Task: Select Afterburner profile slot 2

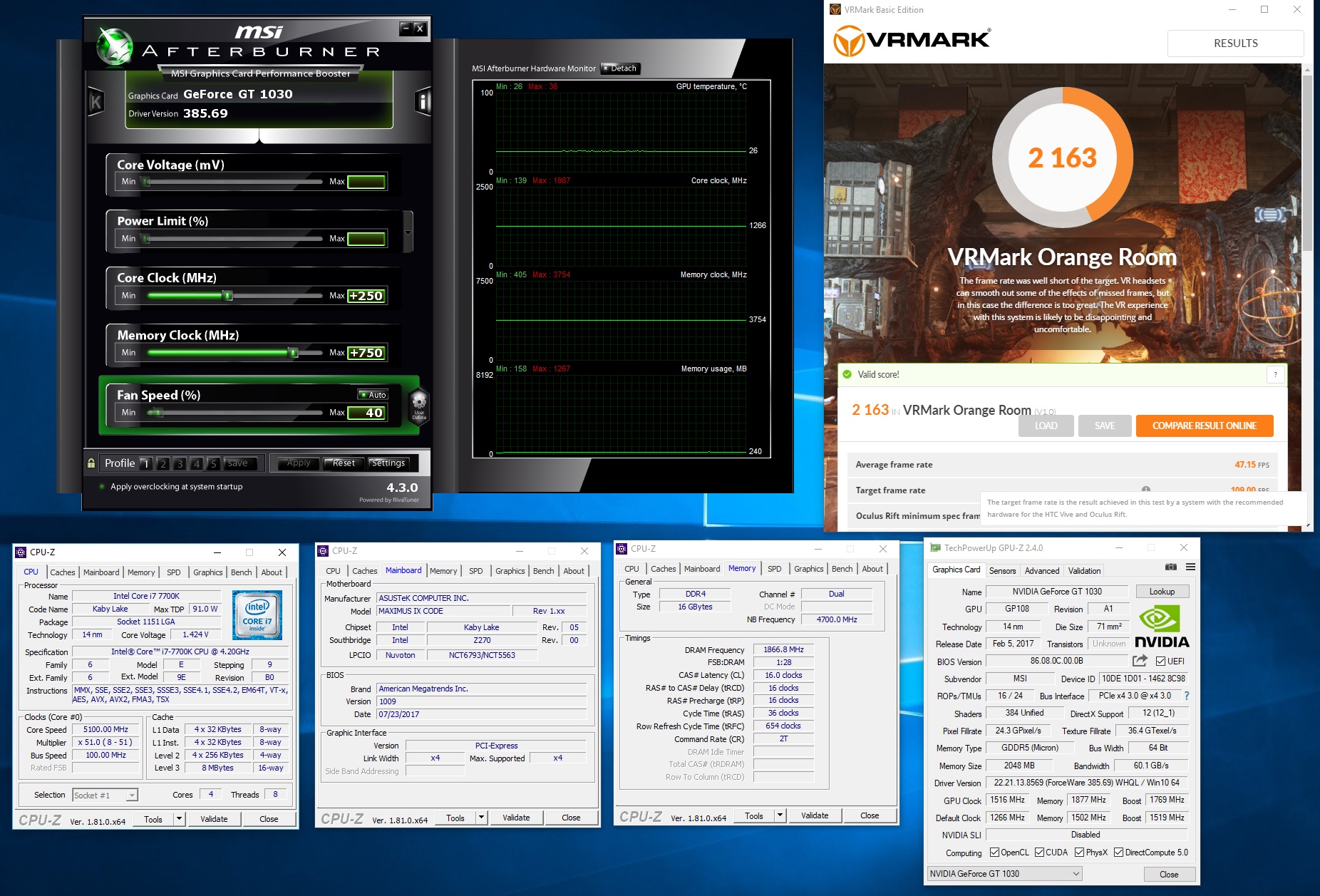Action: tap(163, 463)
